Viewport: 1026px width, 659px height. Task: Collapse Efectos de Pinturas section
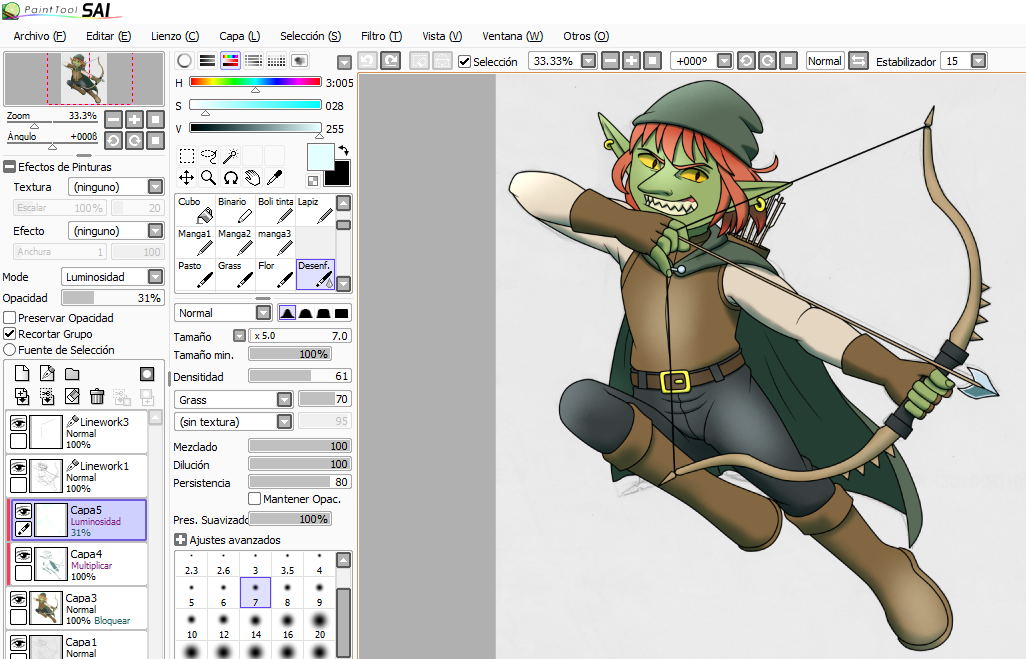tap(9, 167)
